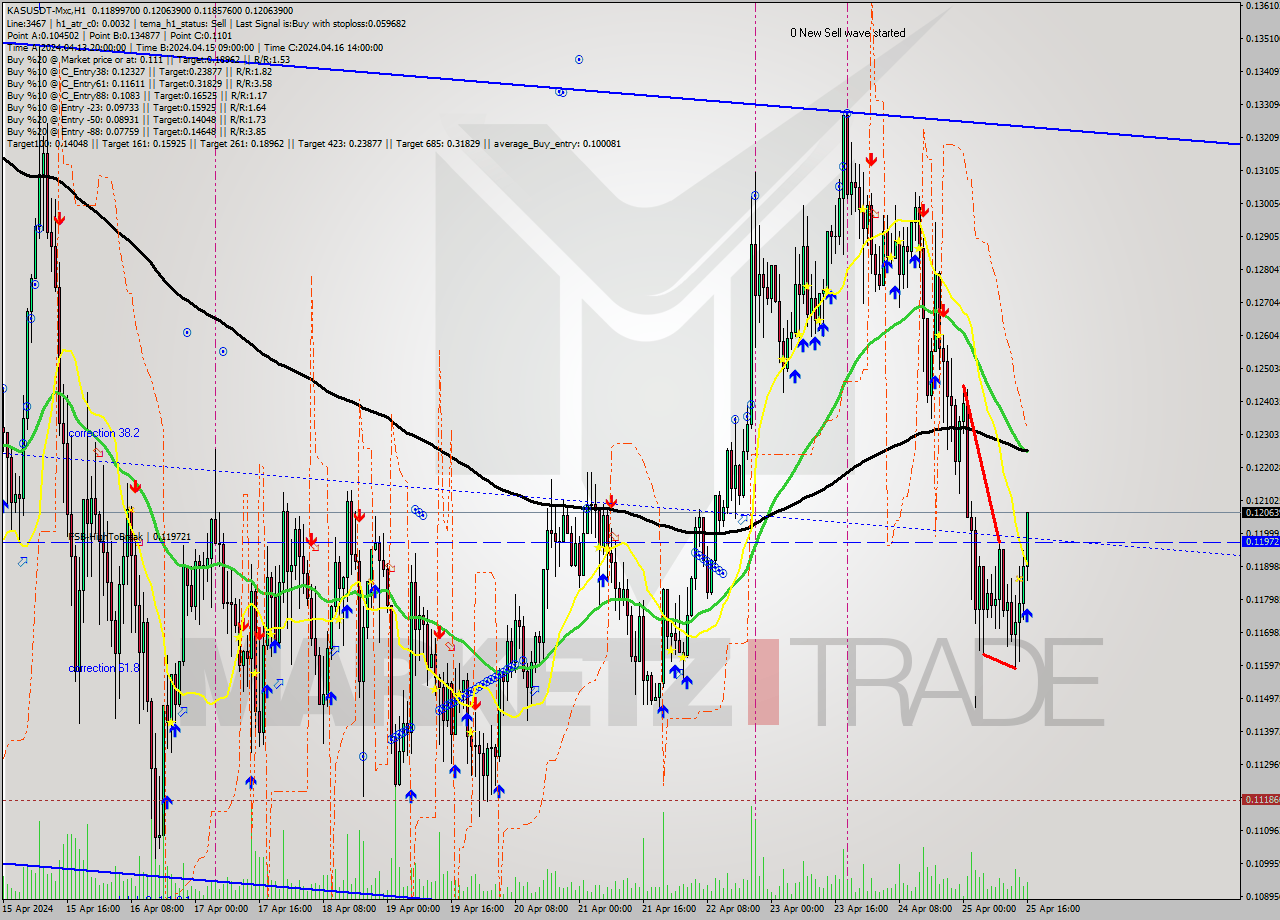This screenshot has width=1280, height=920.
Task: Click the 'Target100: 0.14048' targets line
Action: (x=313, y=143)
